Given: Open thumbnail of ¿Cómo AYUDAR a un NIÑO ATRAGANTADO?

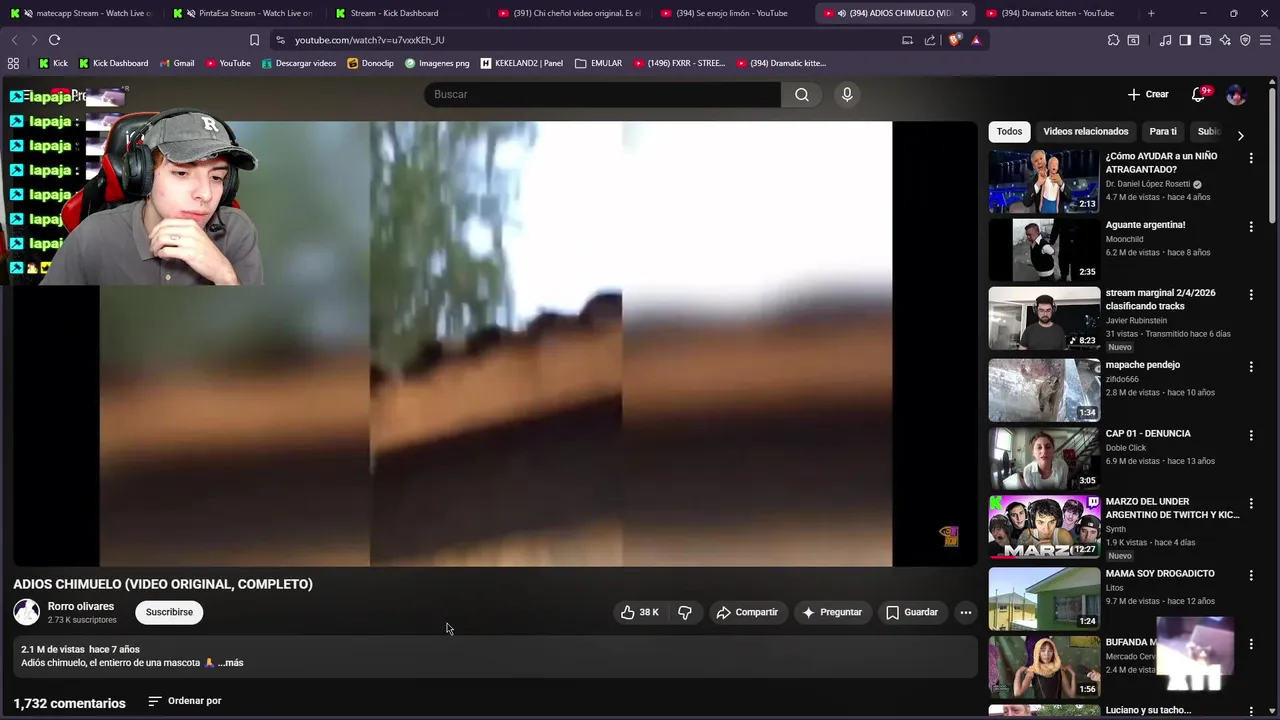Looking at the screenshot, I should click(x=1044, y=181).
